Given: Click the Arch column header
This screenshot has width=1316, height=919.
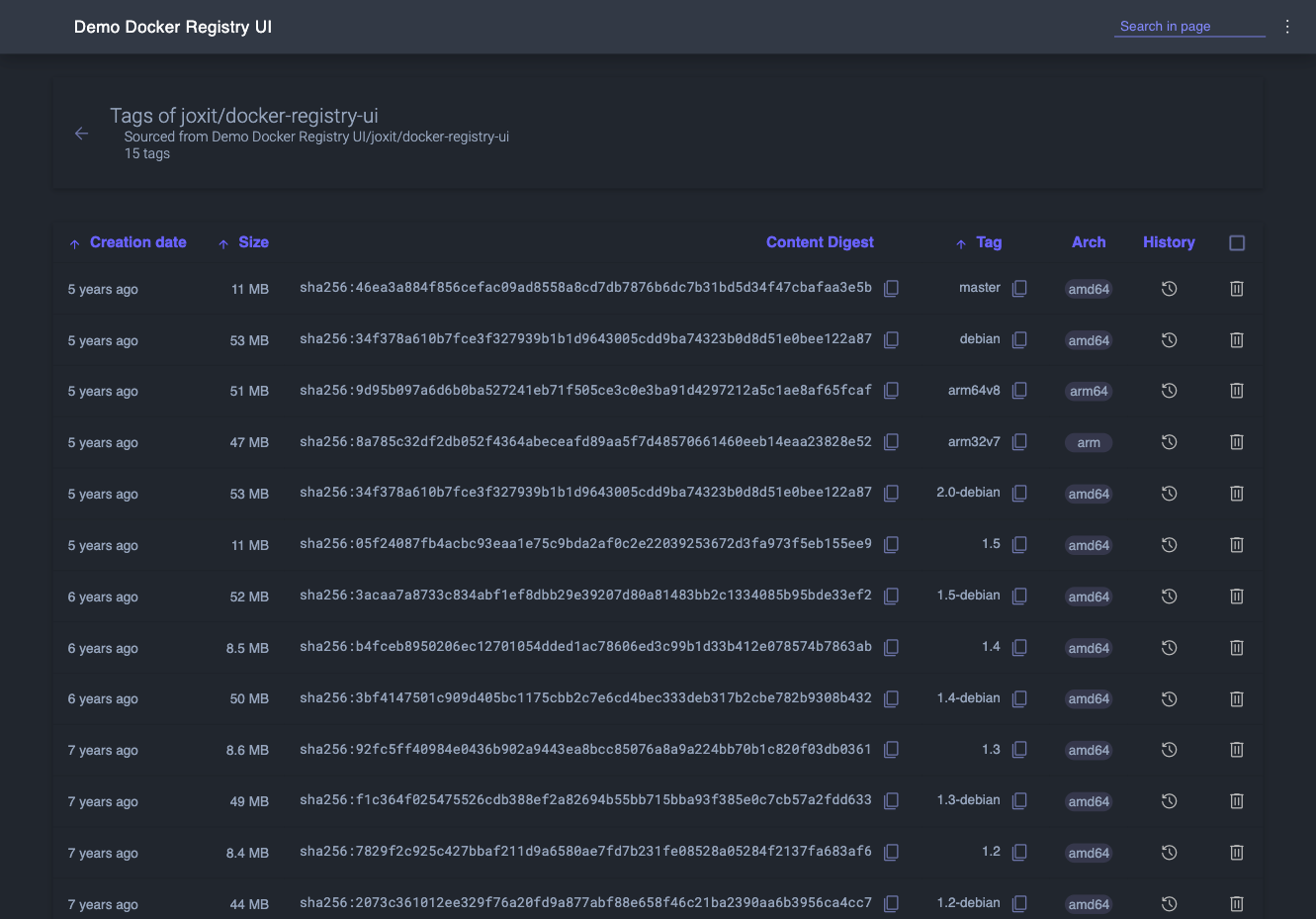Looking at the screenshot, I should point(1089,242).
